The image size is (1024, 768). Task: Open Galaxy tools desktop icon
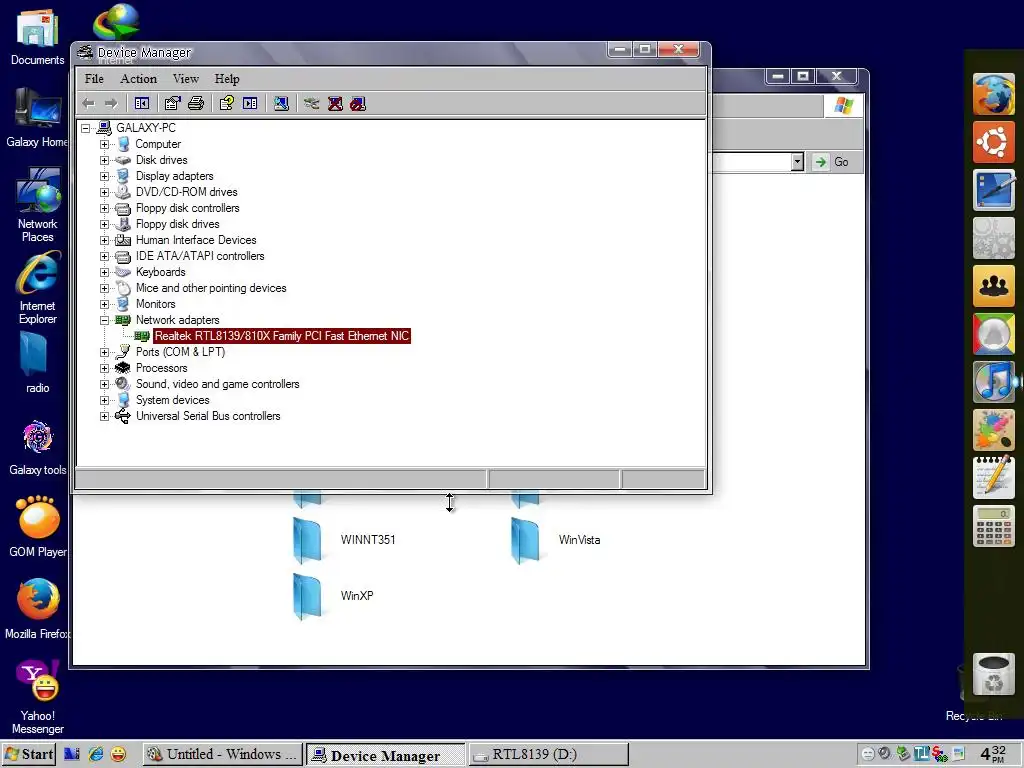click(x=37, y=449)
